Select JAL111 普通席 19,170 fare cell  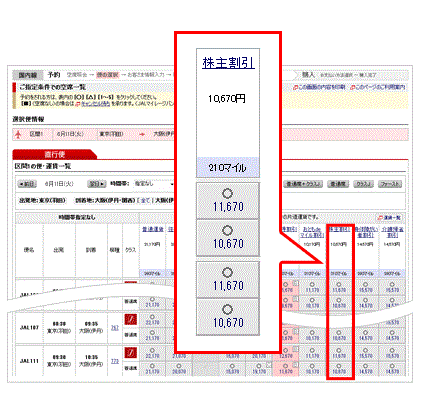coord(259,368)
